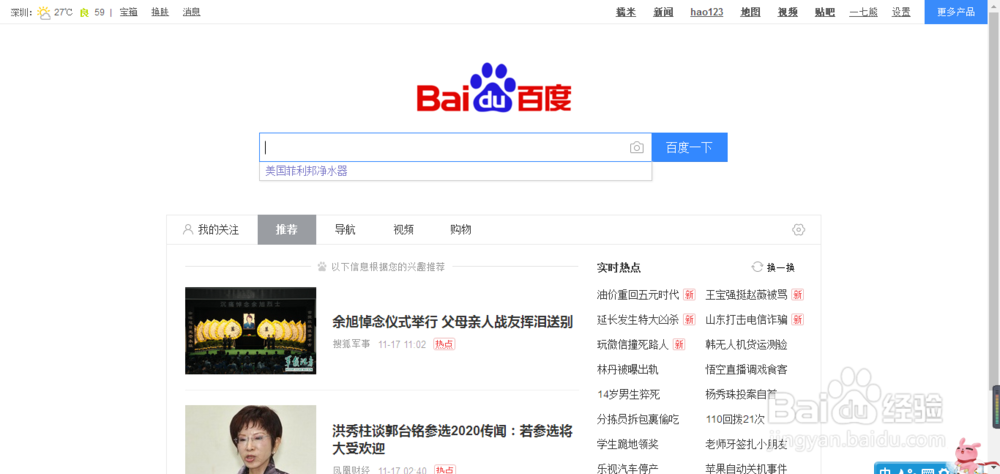The image size is (1000, 474).
Task: Open hot topic 110回拨21次
Action: [x=735, y=419]
